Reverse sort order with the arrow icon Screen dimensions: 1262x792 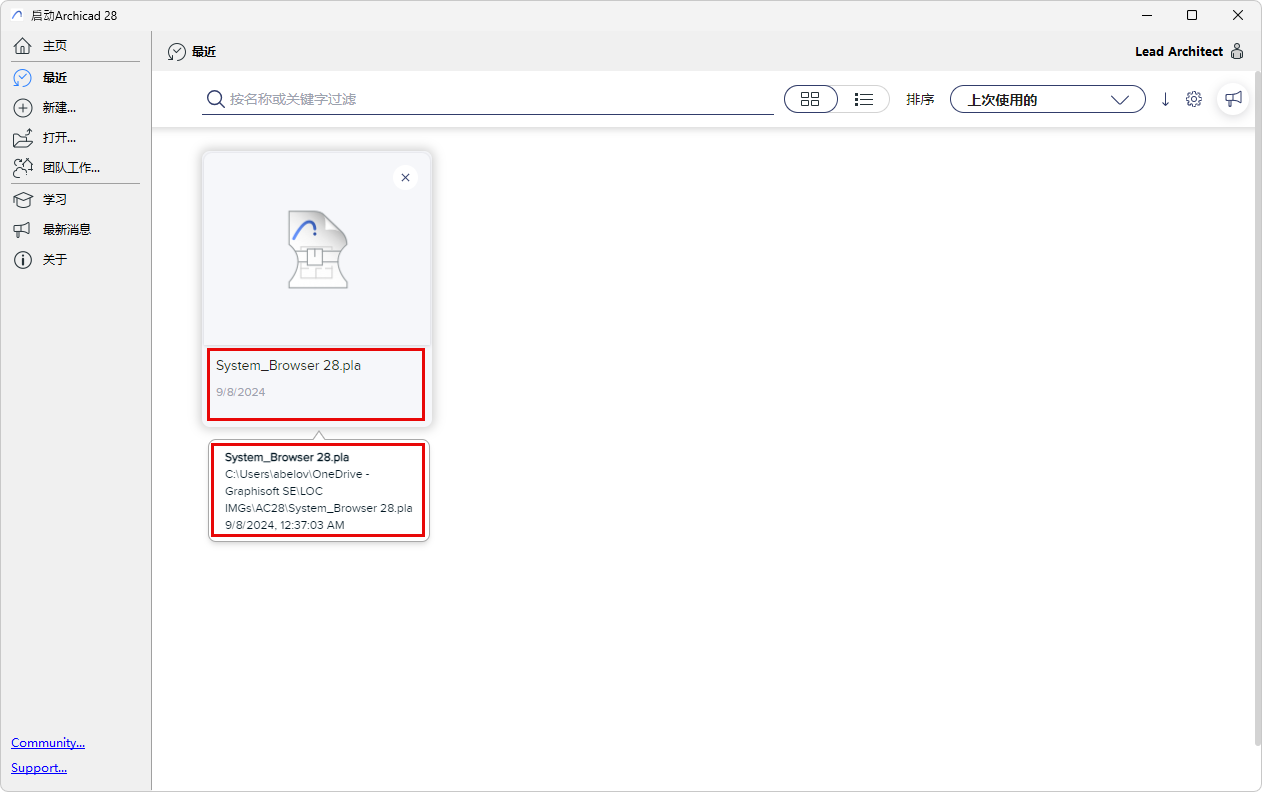[x=1165, y=99]
